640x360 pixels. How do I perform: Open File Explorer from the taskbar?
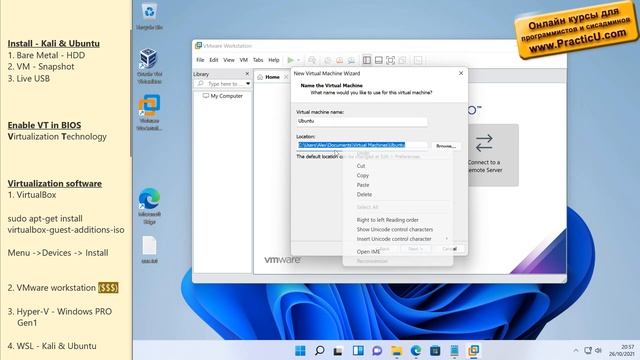click(396, 351)
